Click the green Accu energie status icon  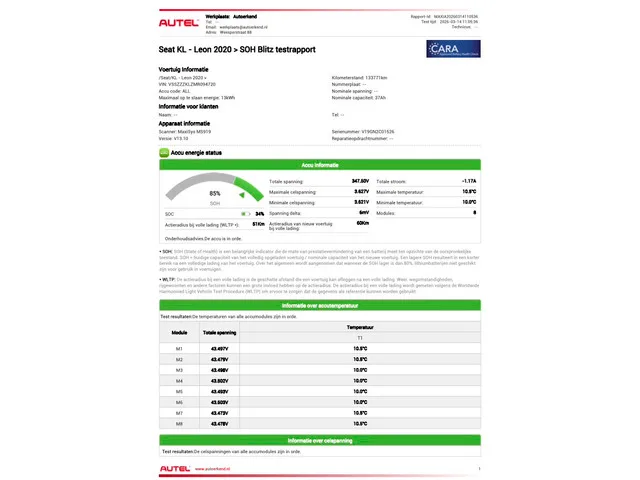pos(165,153)
